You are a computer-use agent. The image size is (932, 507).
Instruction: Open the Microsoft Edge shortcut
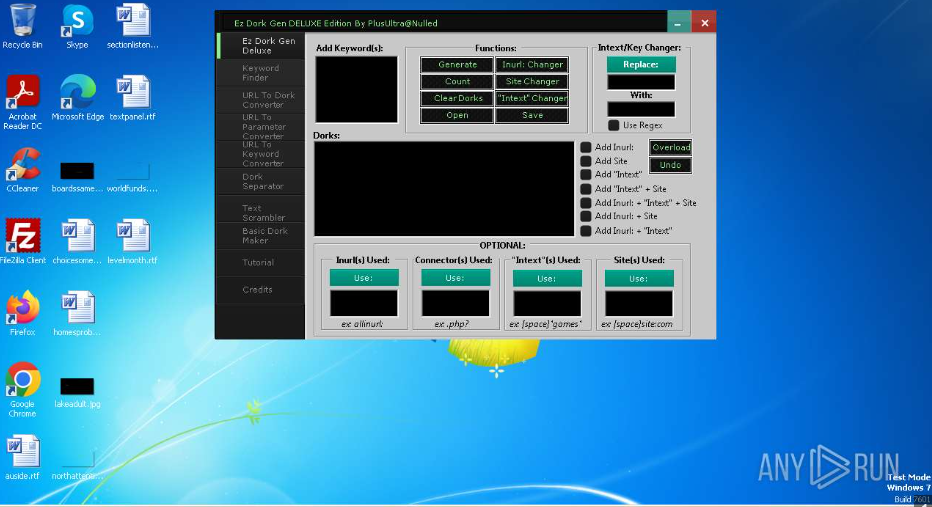tap(77, 96)
